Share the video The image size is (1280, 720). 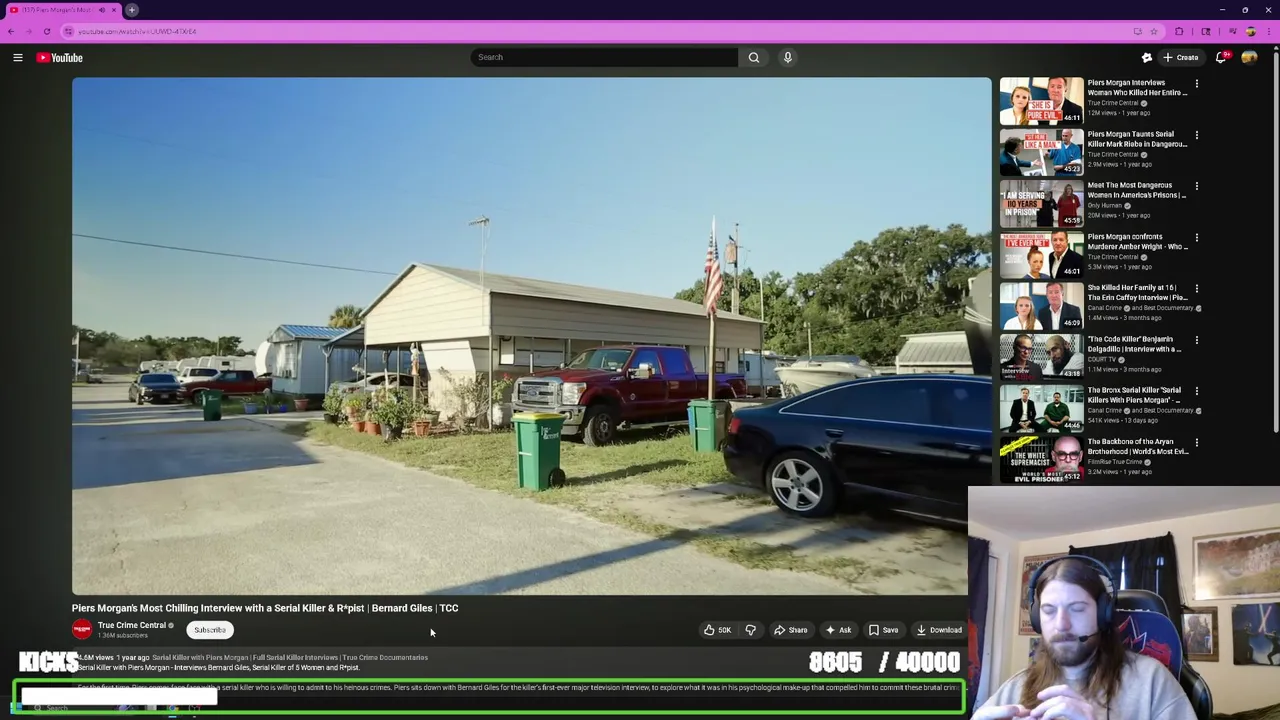pos(790,630)
